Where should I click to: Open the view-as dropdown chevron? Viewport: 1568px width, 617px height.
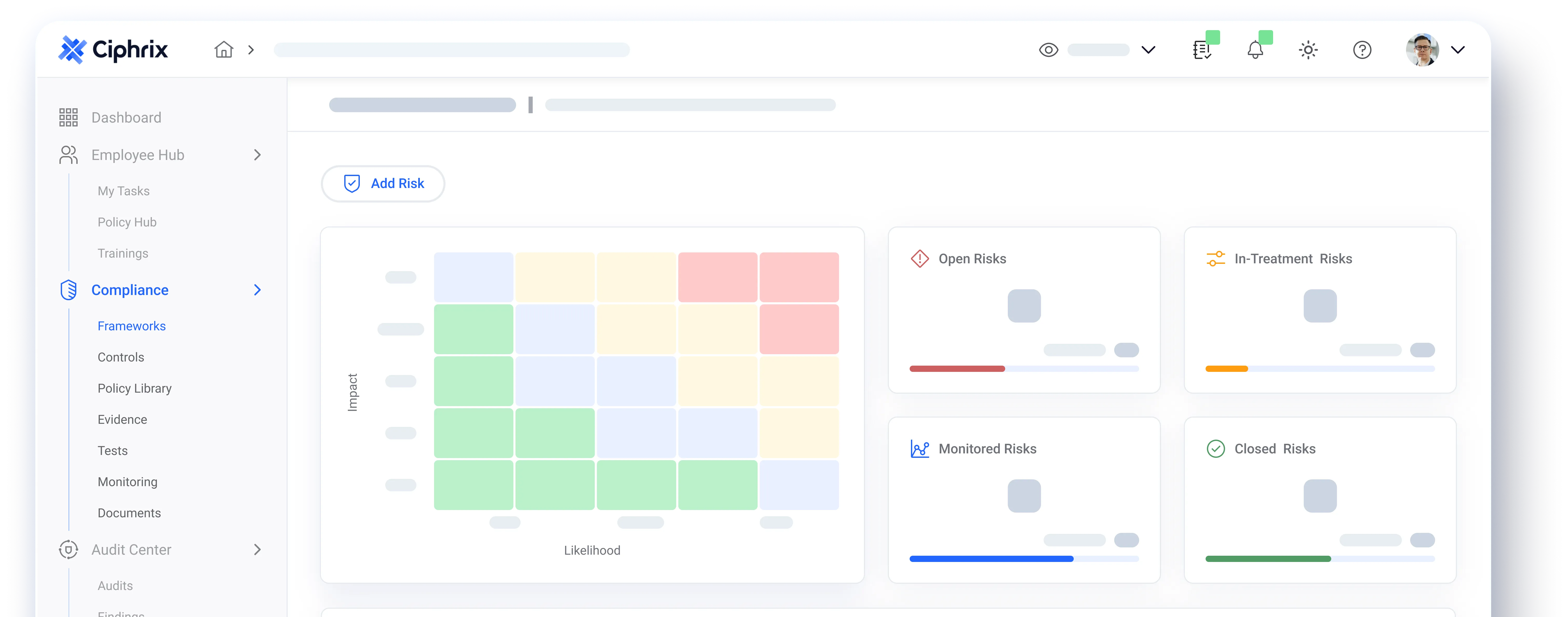click(x=1148, y=50)
